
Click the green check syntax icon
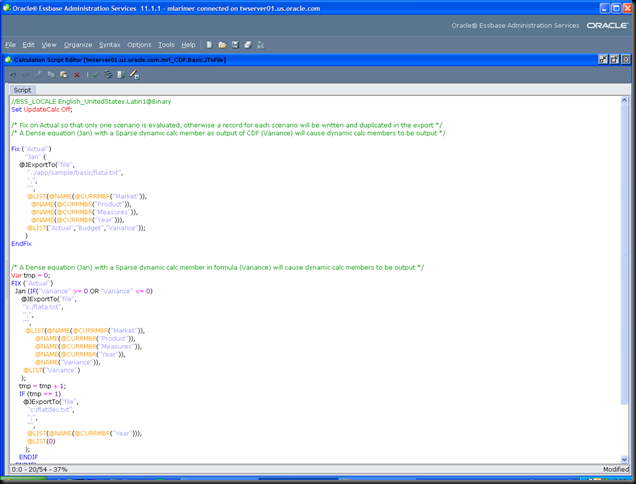point(96,75)
